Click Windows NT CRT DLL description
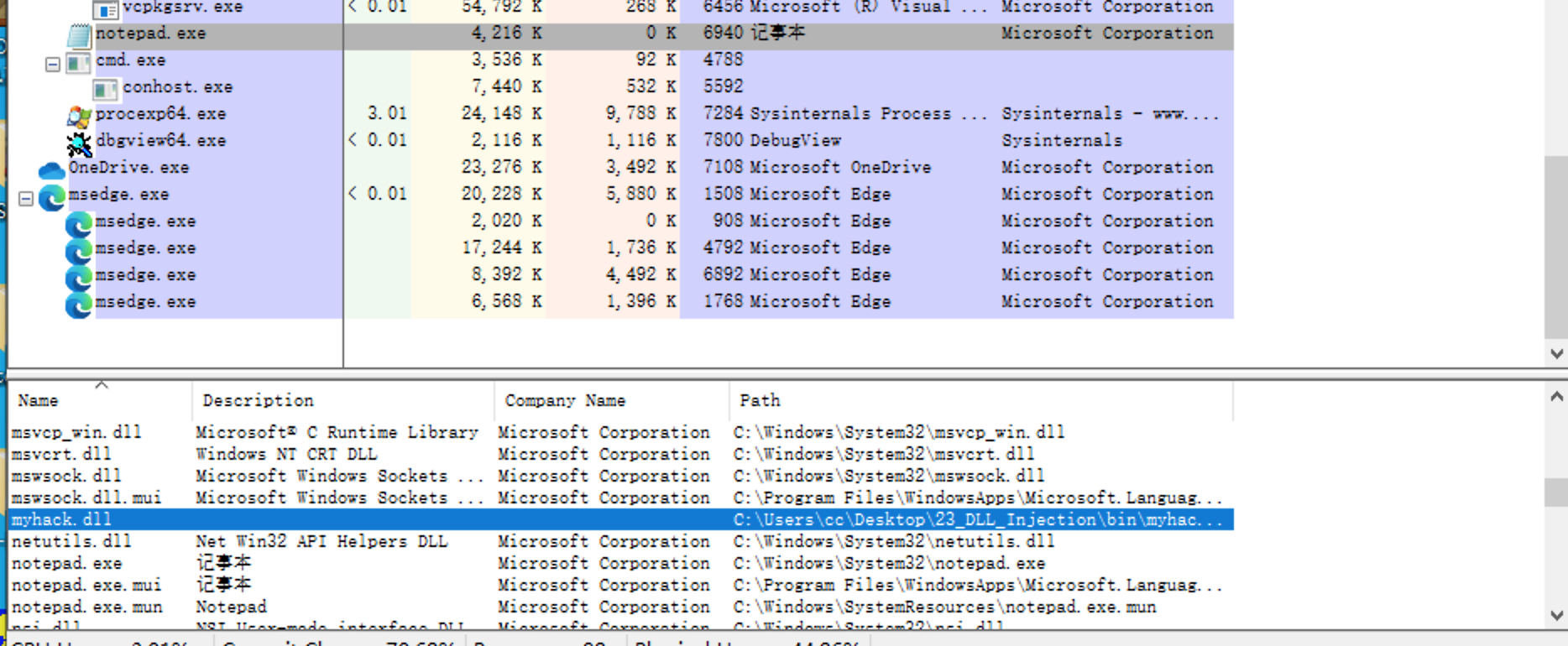The height and width of the screenshot is (646, 1568). coord(286,454)
